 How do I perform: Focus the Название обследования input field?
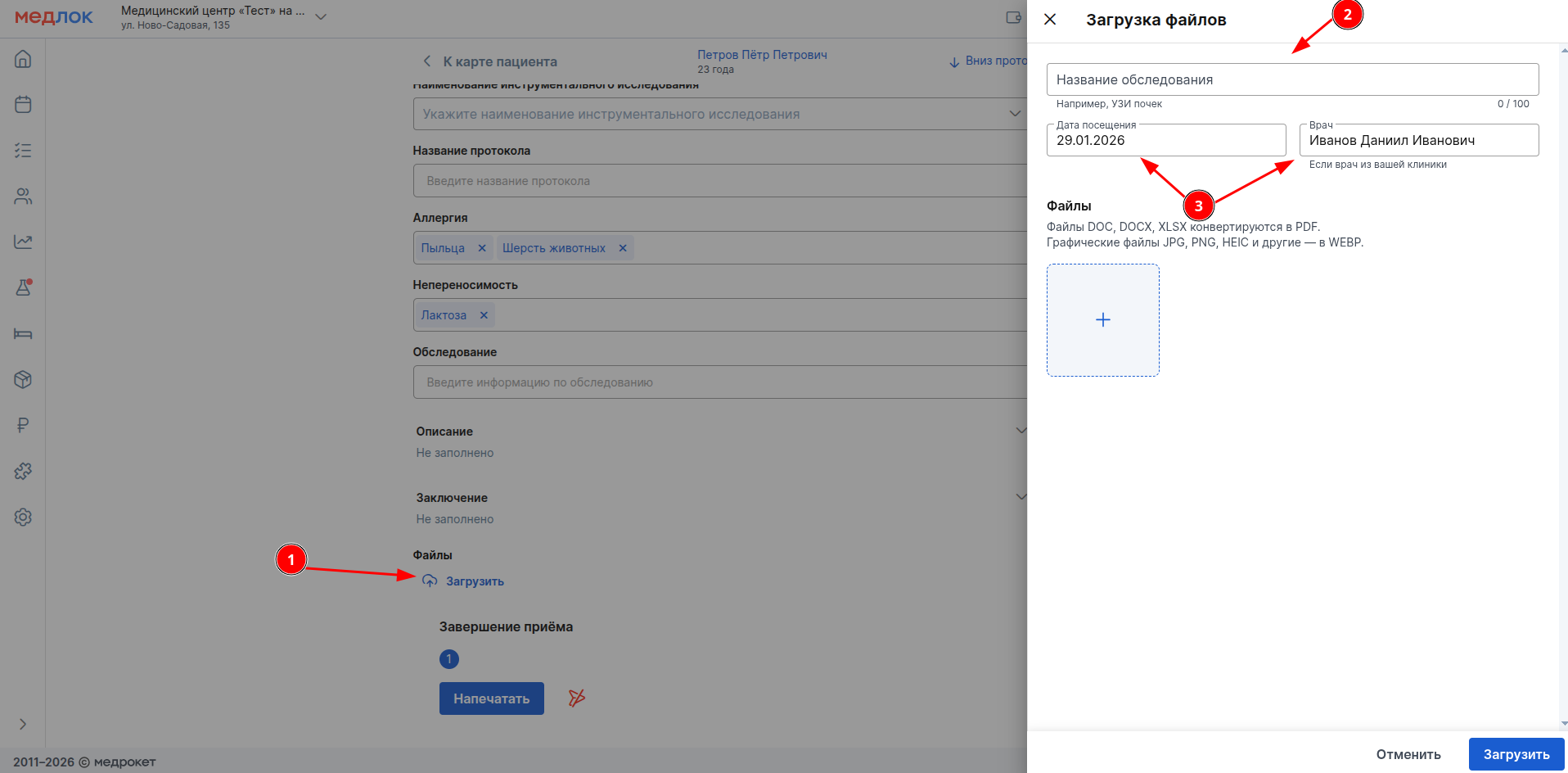click(1291, 79)
